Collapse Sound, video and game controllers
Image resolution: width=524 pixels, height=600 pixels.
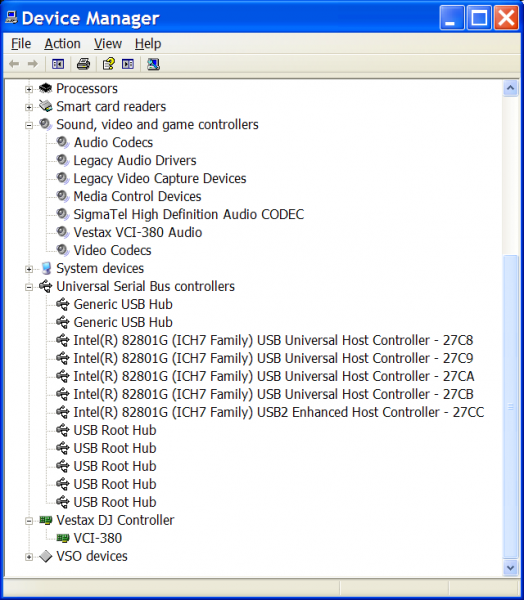(x=29, y=125)
